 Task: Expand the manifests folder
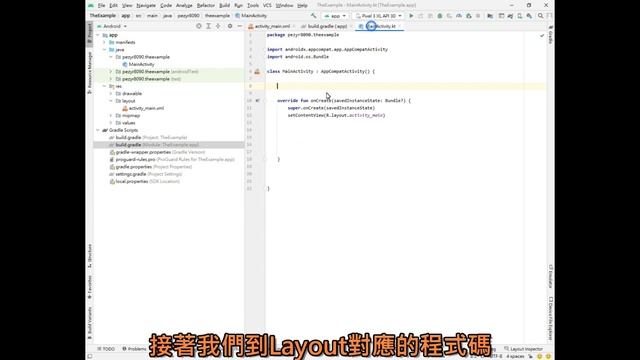104,42
